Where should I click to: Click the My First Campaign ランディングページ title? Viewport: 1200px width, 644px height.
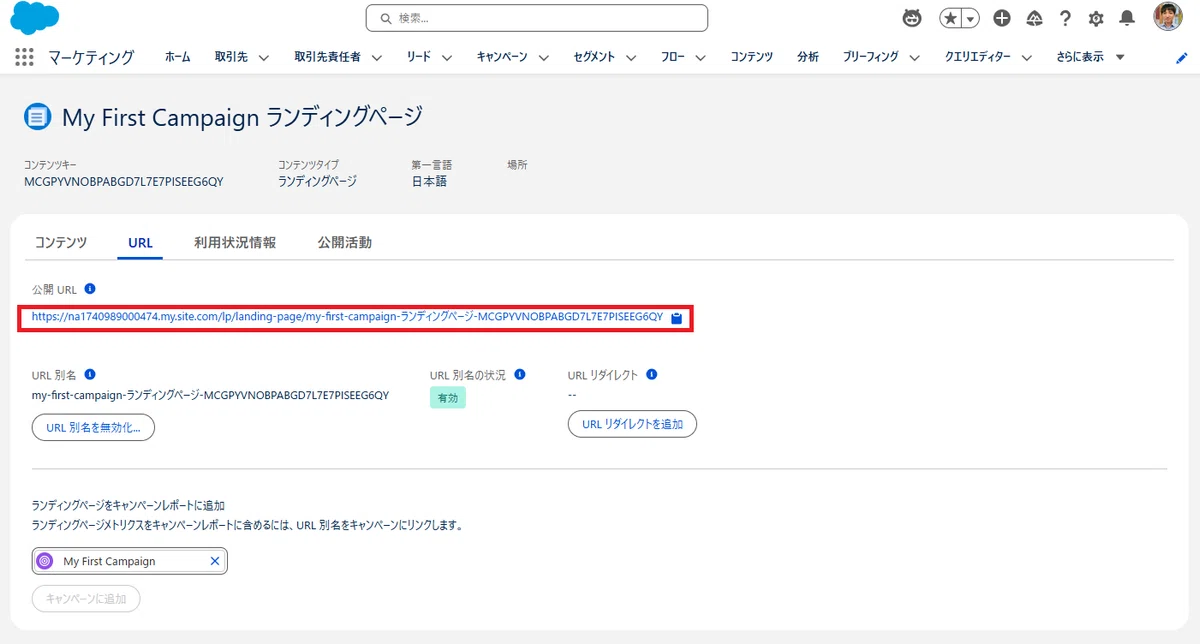[242, 117]
